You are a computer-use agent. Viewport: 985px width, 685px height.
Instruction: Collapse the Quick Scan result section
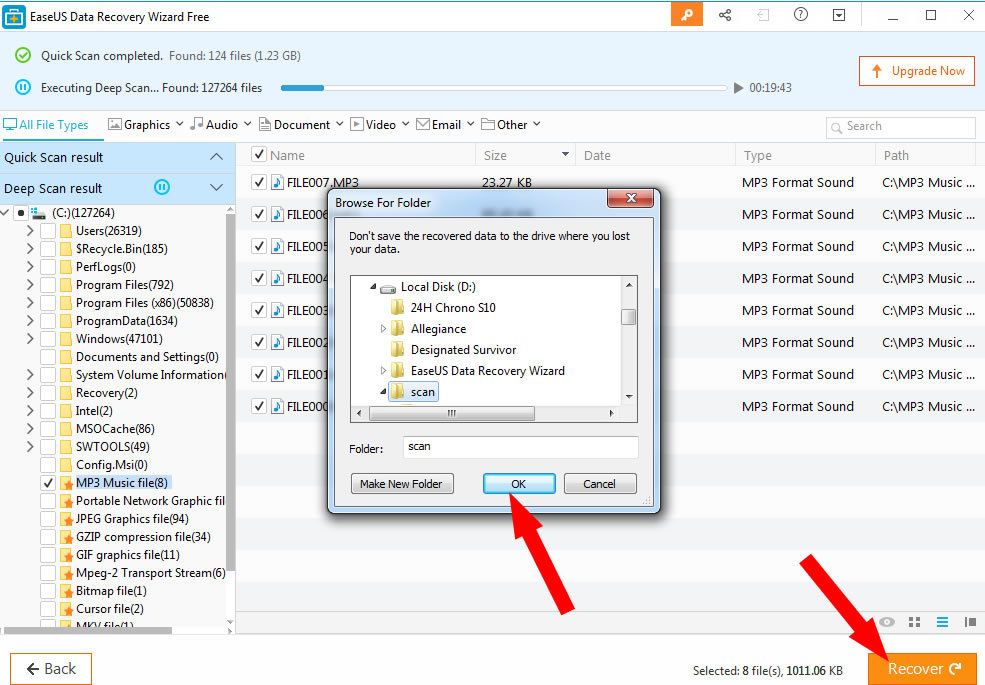pos(216,157)
